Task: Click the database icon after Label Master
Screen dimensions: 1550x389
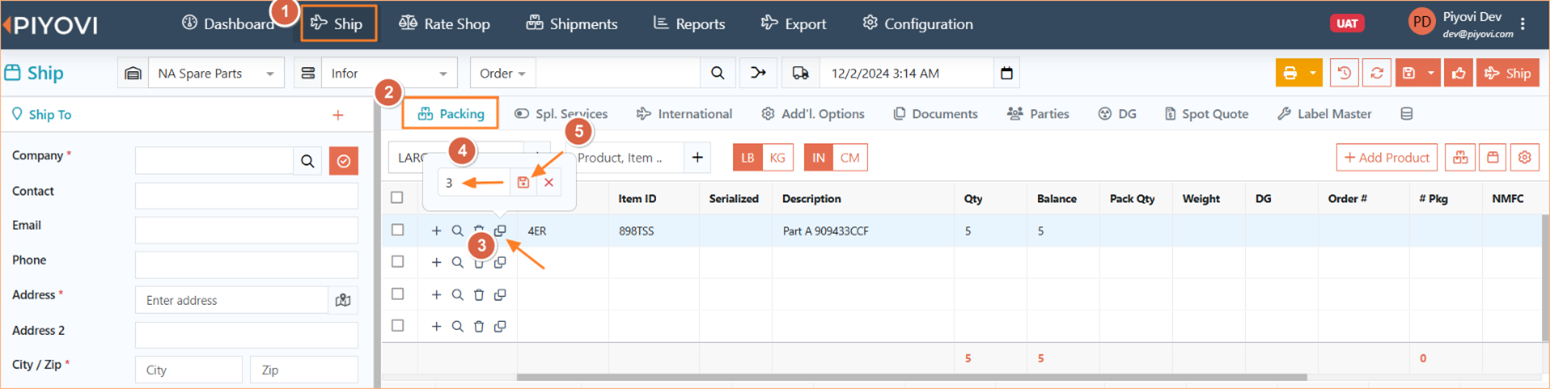Action: [1406, 114]
